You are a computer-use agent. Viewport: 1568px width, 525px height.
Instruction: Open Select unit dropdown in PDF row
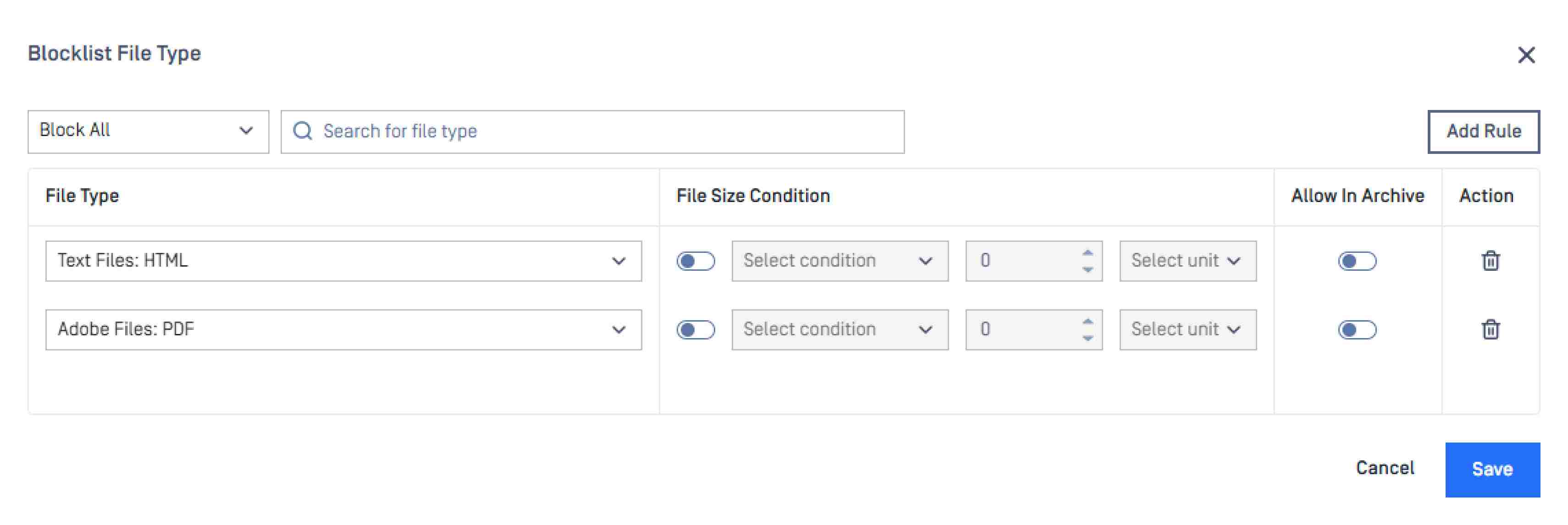click(x=1187, y=330)
